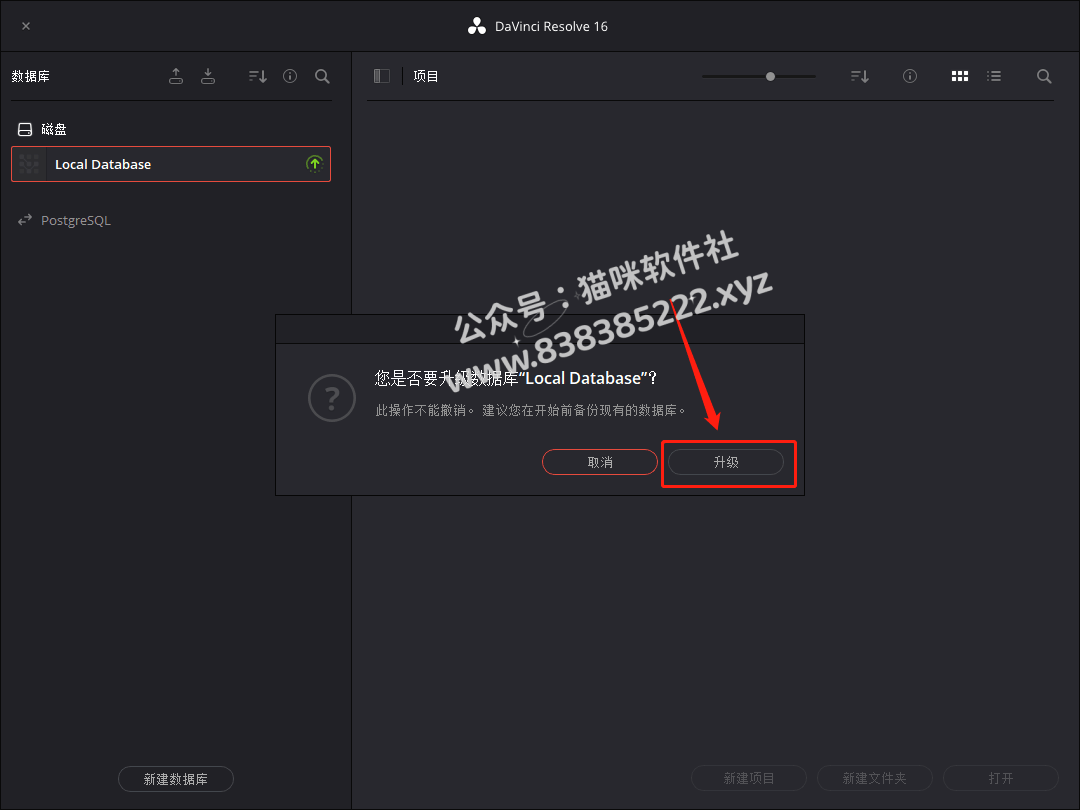The height and width of the screenshot is (810, 1080).
Task: Adjust the project thumbnail size slider
Action: pos(770,76)
